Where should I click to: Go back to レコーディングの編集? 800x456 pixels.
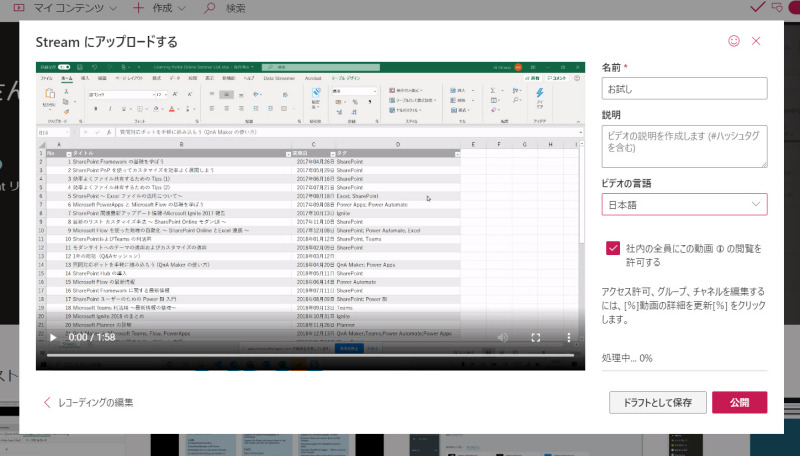88,402
